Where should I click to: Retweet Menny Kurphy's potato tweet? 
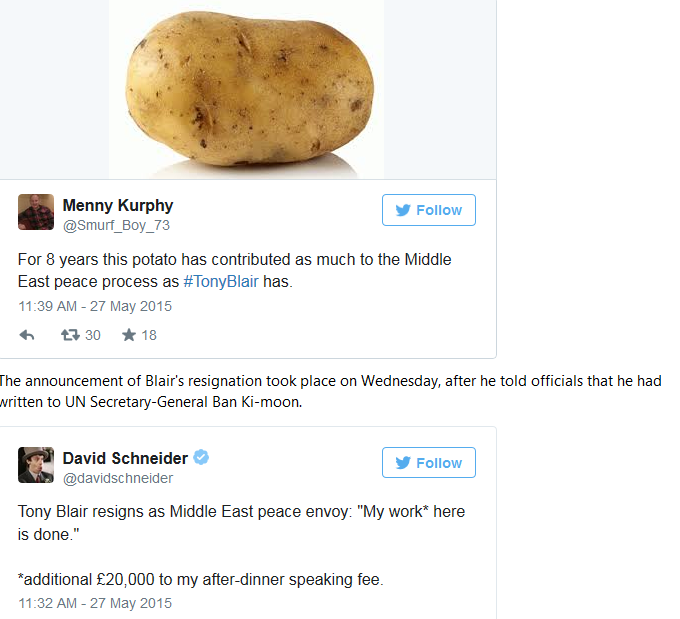coord(71,335)
